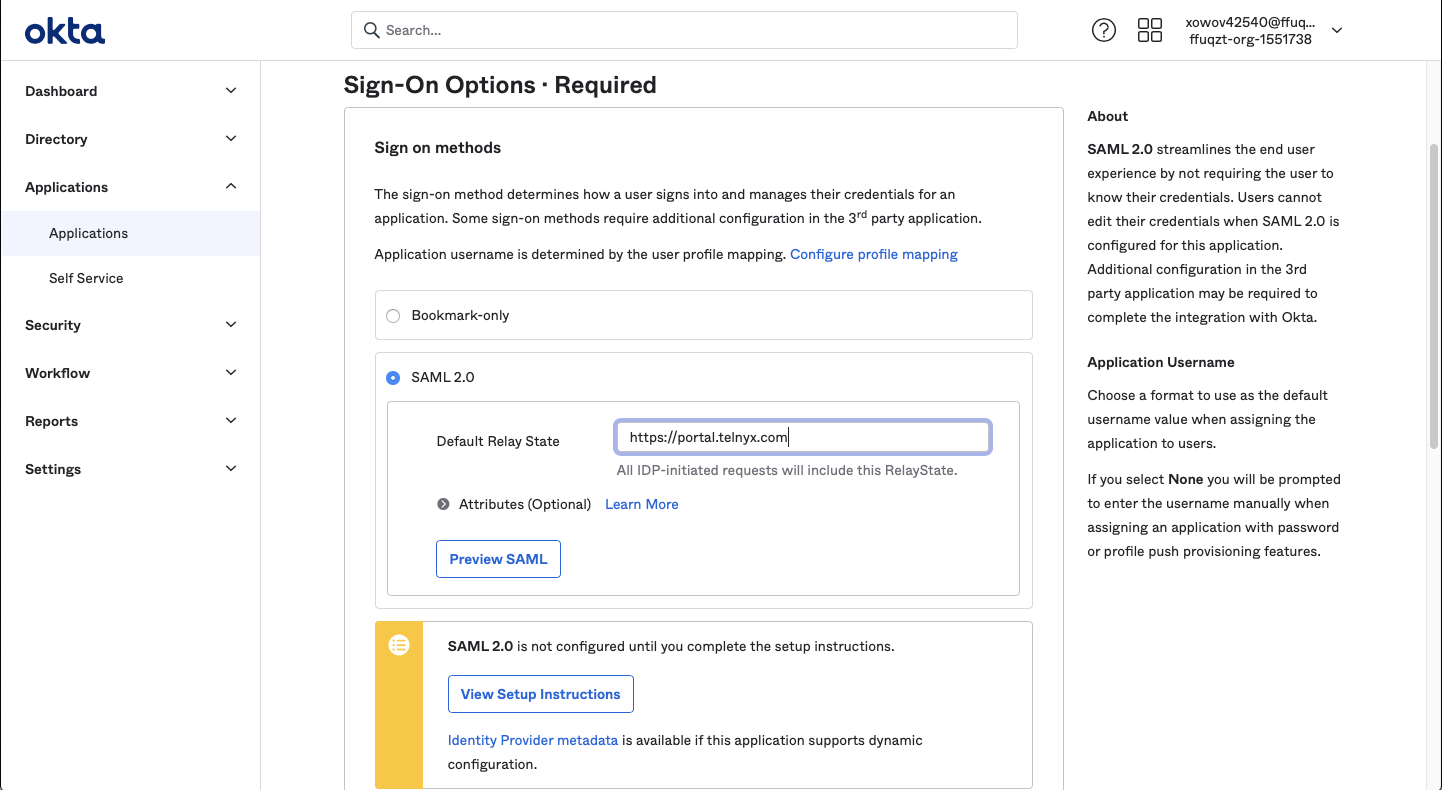Open the Learn More link
Image resolution: width=1442 pixels, height=790 pixels.
click(x=642, y=504)
